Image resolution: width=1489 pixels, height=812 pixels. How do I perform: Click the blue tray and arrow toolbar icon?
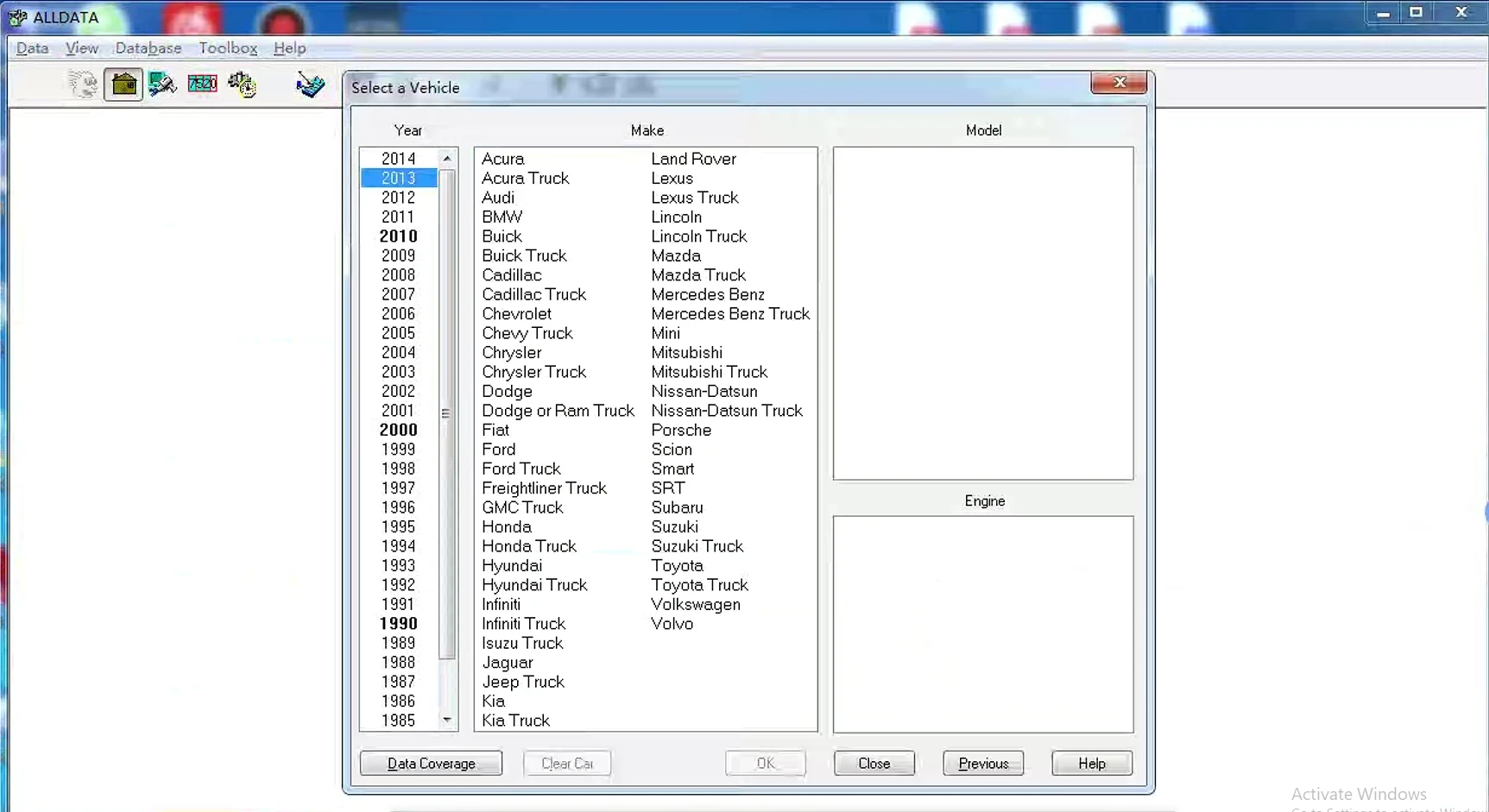point(310,85)
